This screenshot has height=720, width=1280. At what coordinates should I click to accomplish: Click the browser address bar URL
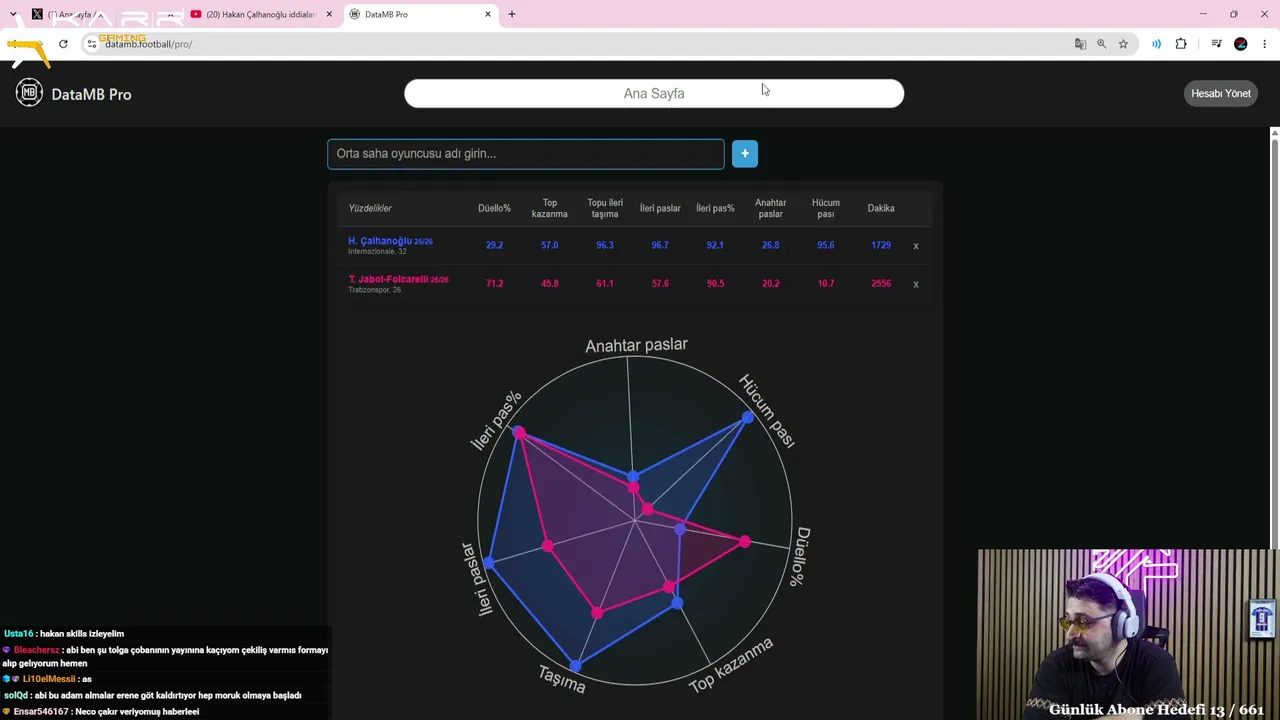pos(148,44)
